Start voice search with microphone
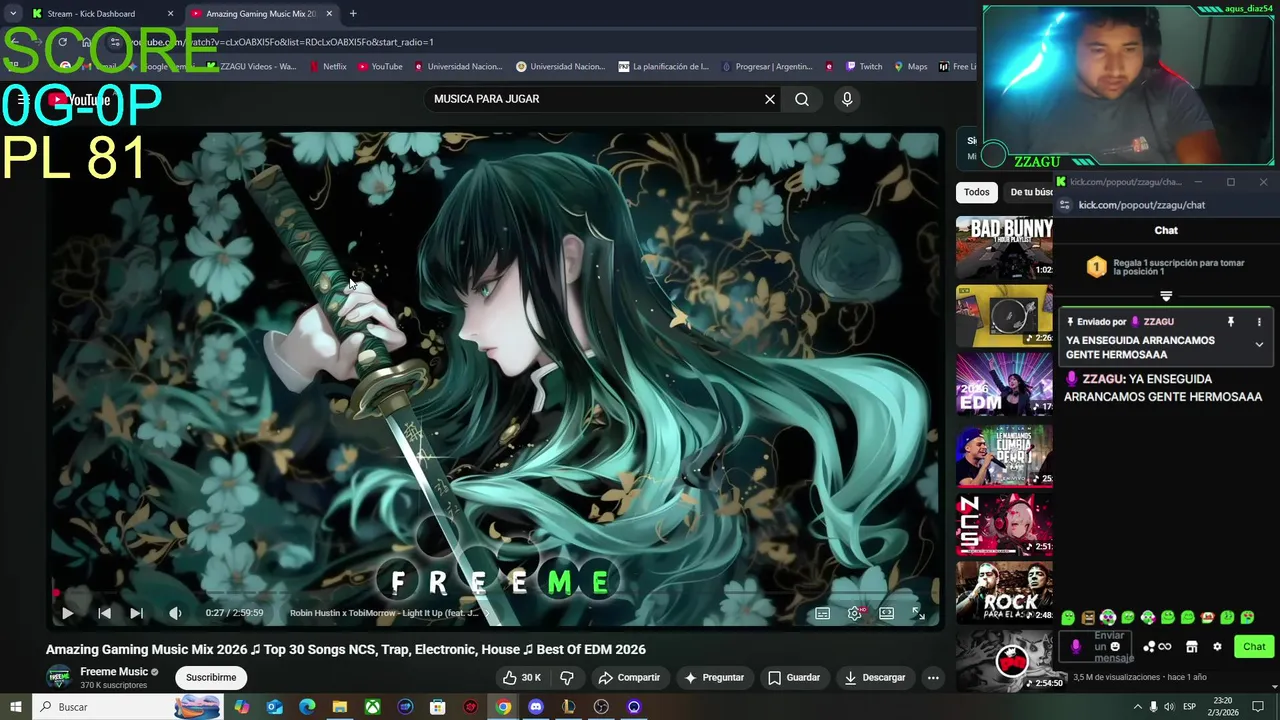The image size is (1280, 720). pos(847,99)
